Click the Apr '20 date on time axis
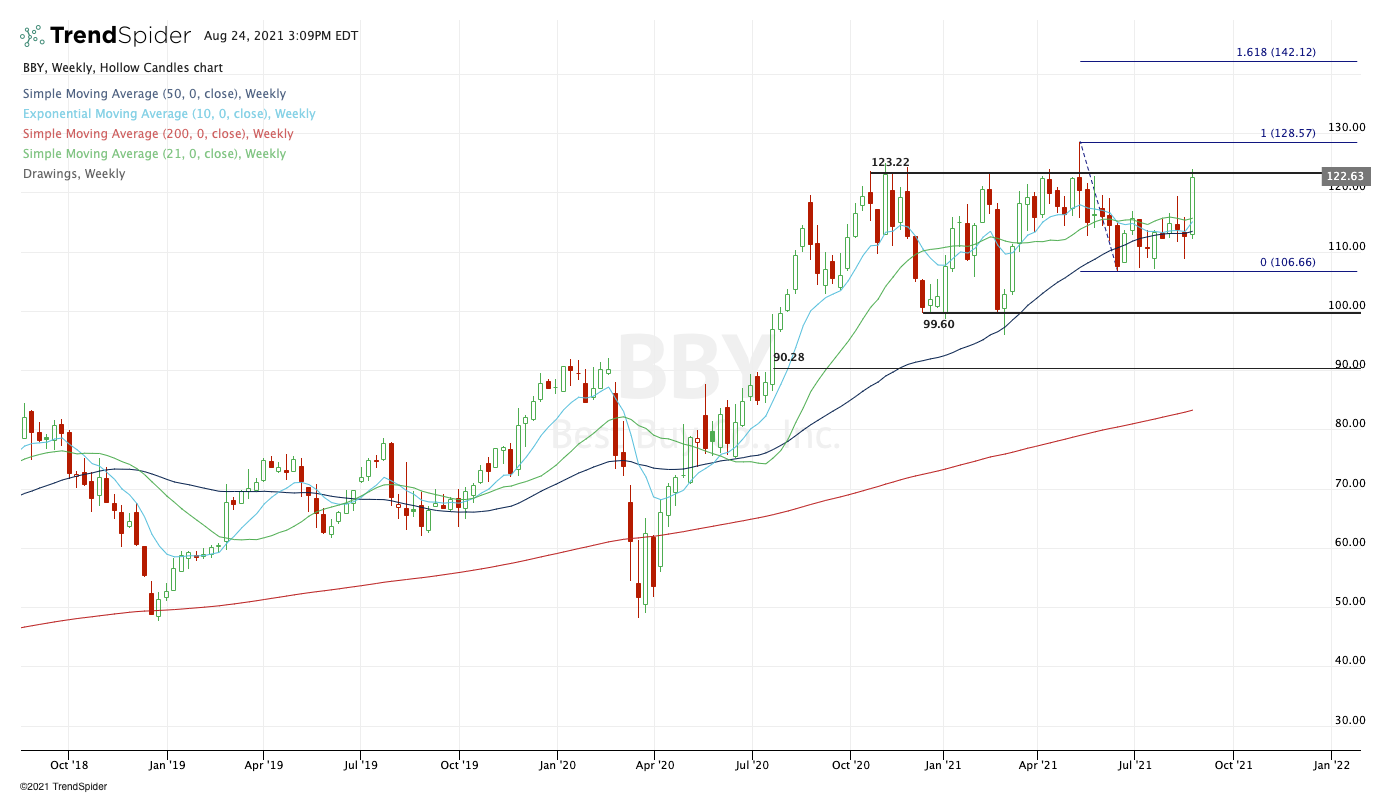Image resolution: width=1391 pixels, height=796 pixels. tap(653, 765)
